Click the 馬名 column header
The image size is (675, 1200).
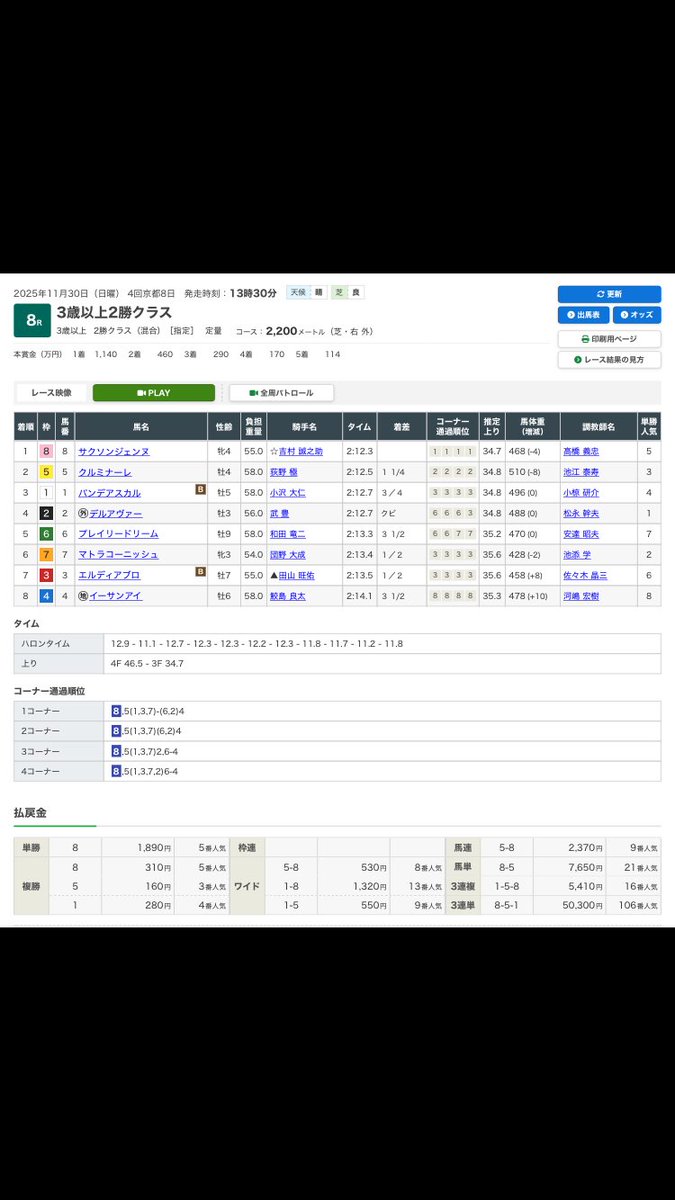pos(141,426)
